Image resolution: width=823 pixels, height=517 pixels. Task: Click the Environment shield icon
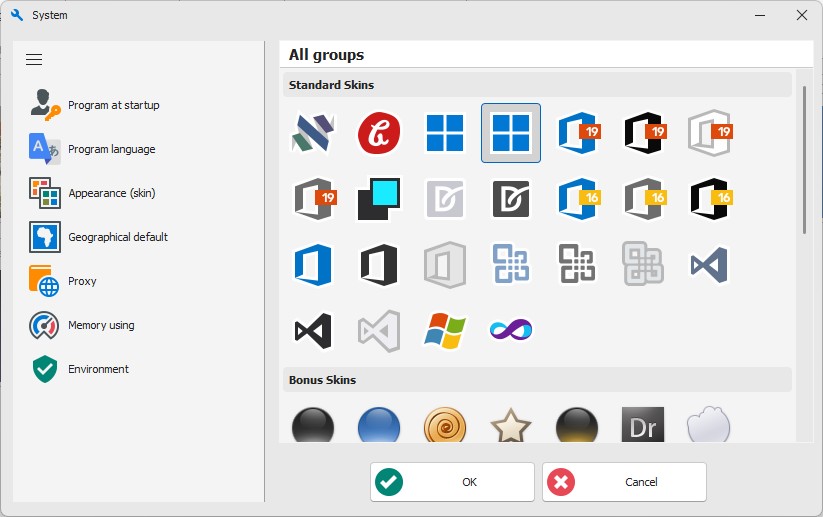coord(45,369)
